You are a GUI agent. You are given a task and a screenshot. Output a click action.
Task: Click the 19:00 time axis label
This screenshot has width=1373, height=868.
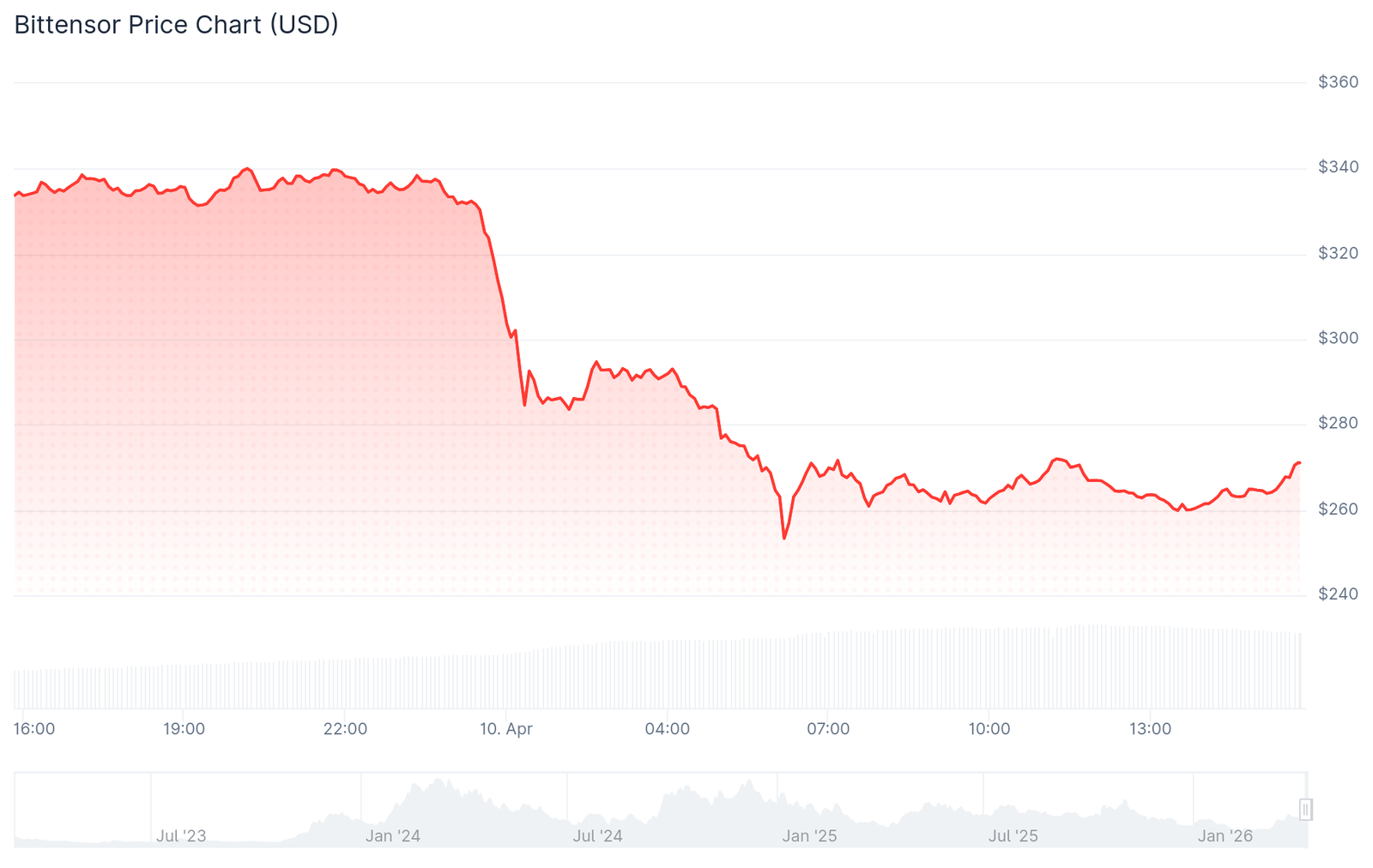click(184, 729)
